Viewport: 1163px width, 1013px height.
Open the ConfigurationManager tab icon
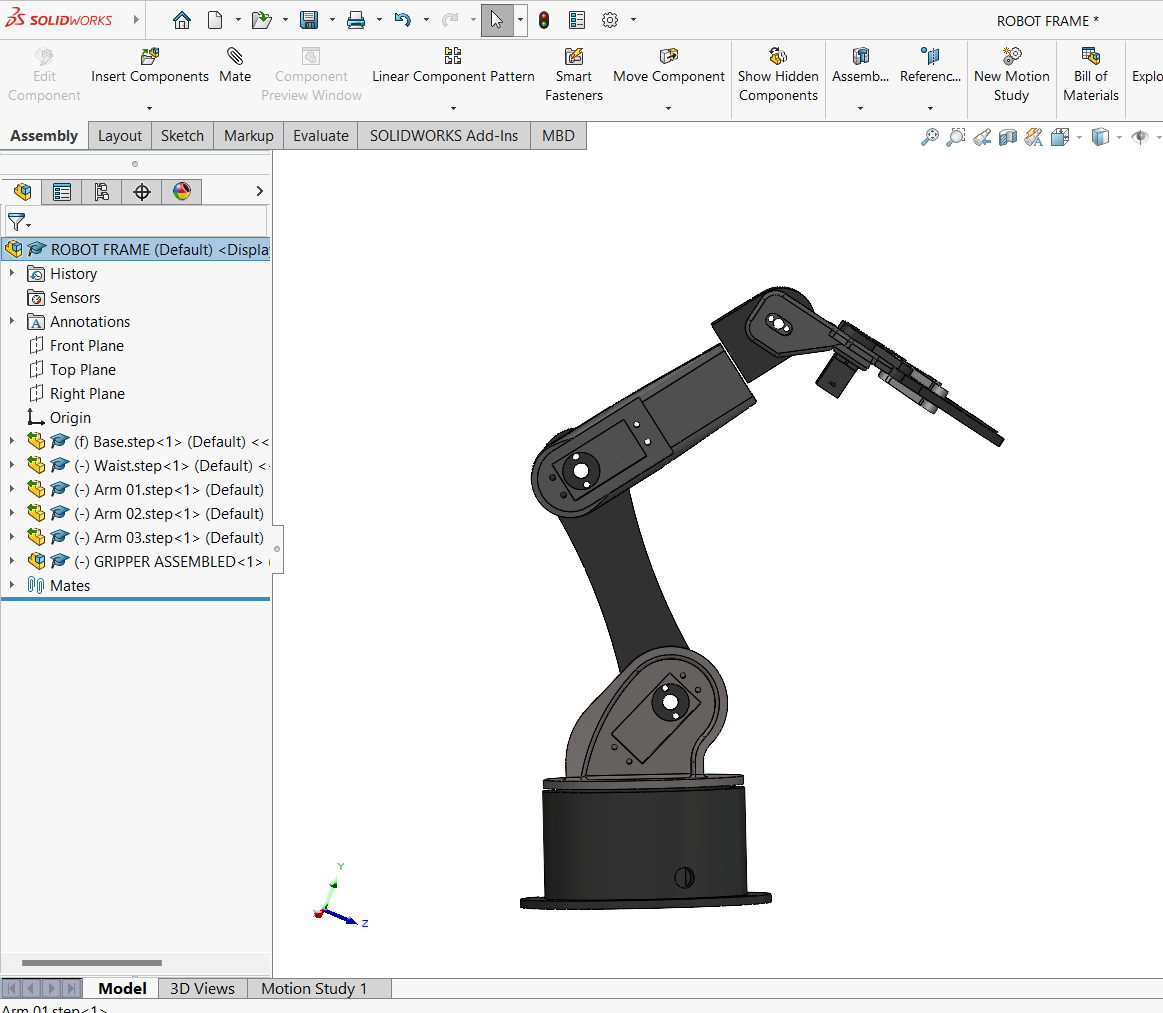102,192
